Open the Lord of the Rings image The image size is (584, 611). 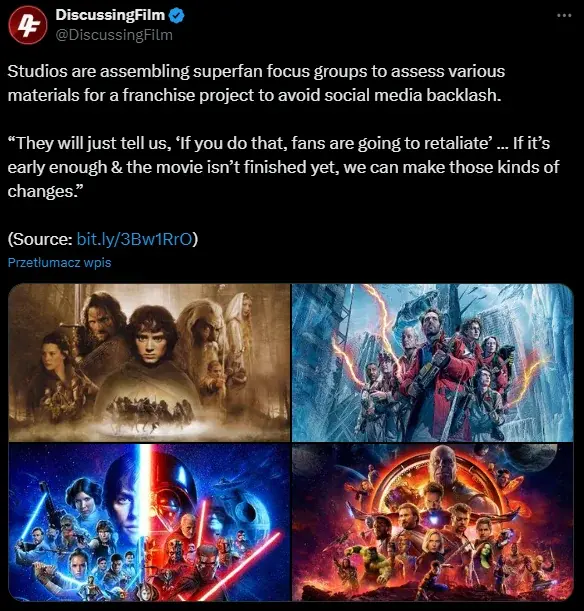coord(149,362)
